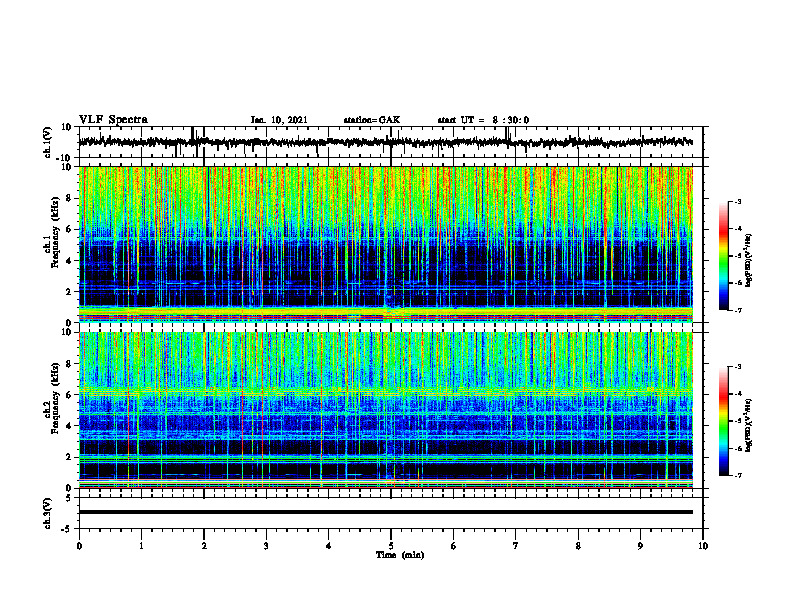Click time axis tick label "1"

click(141, 546)
